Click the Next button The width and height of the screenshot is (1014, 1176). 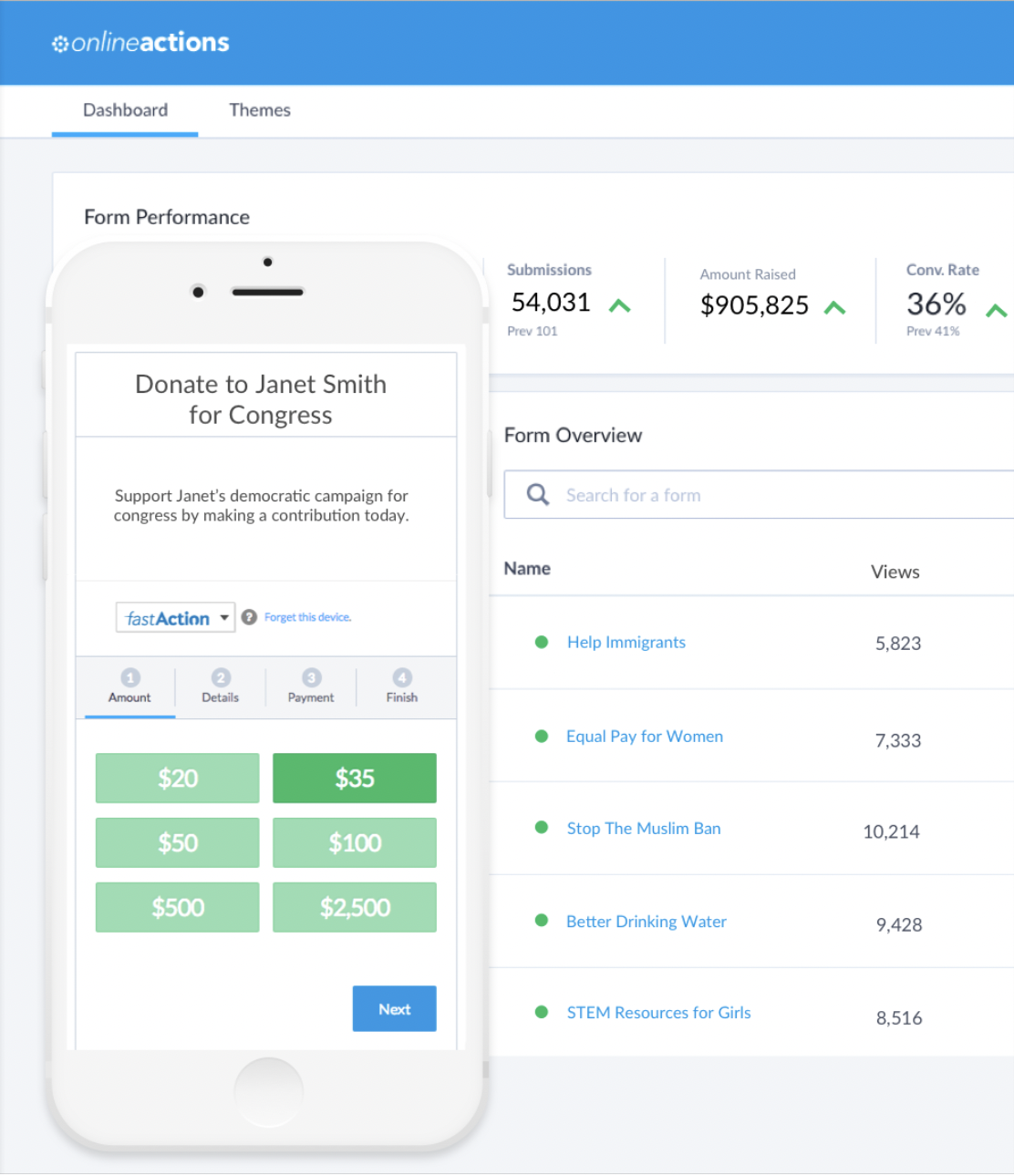tap(395, 1008)
